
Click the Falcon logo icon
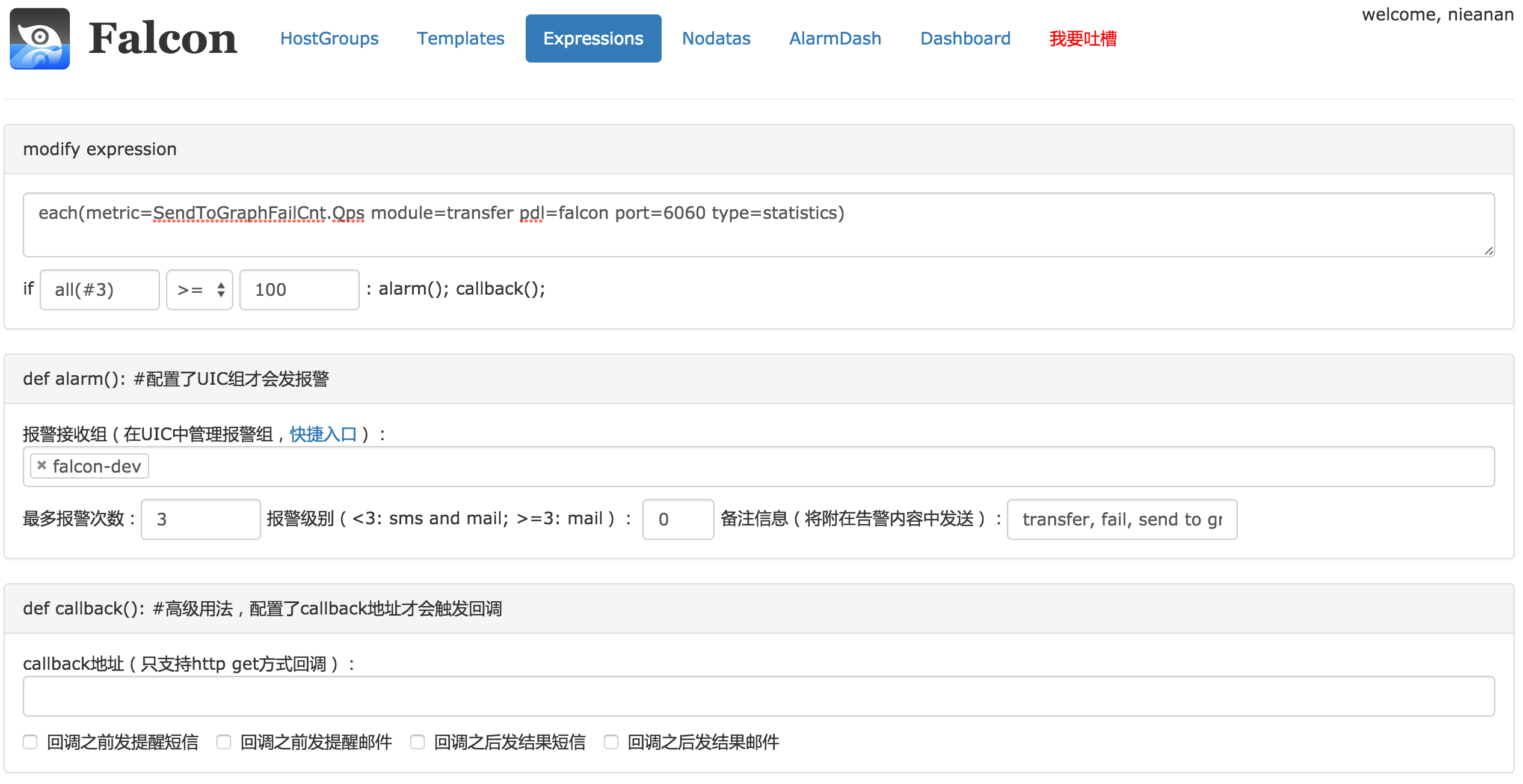click(x=40, y=38)
